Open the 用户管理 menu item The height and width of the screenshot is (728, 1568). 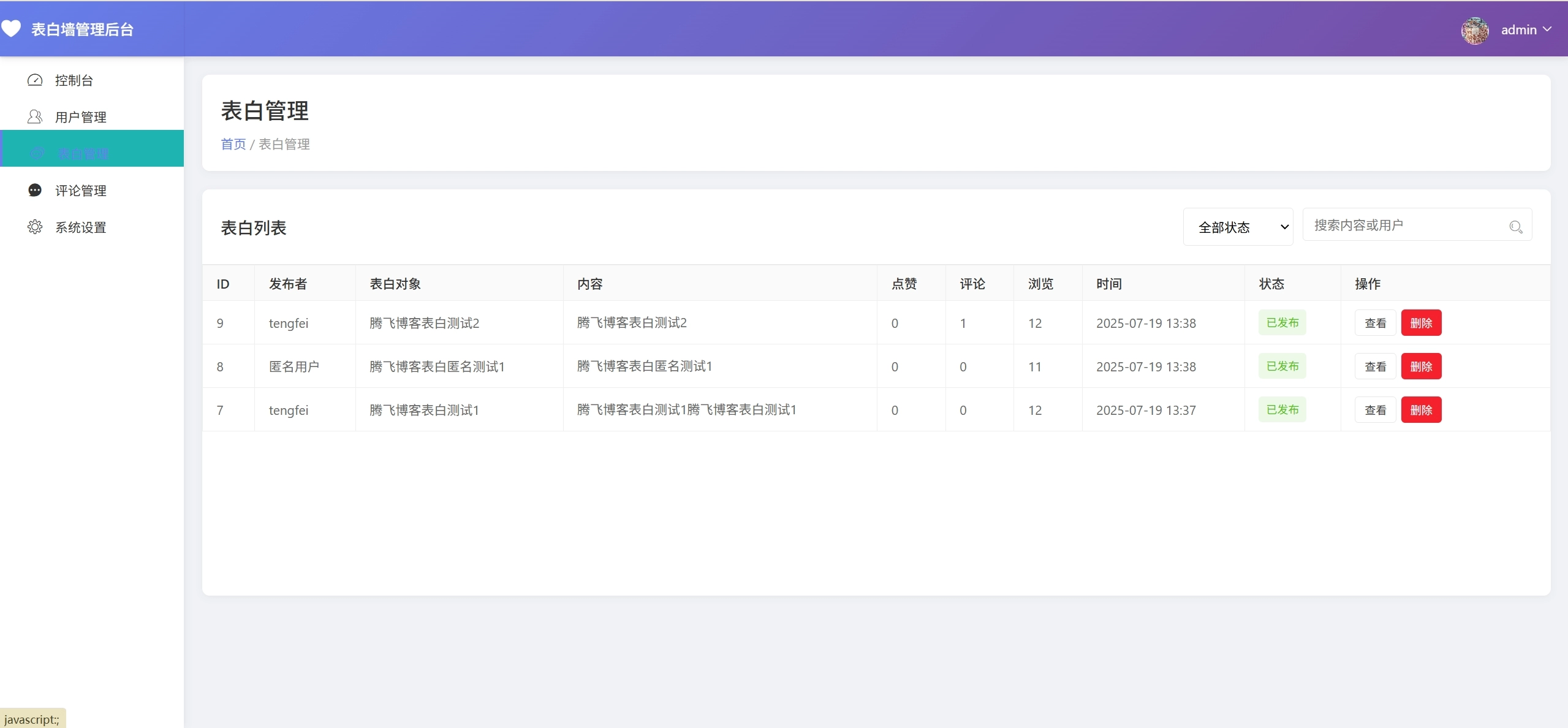click(92, 117)
